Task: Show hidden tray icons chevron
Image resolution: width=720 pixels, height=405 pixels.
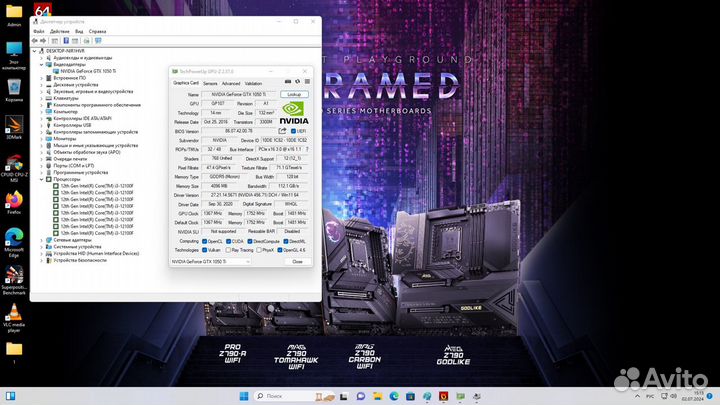Action: pos(637,396)
